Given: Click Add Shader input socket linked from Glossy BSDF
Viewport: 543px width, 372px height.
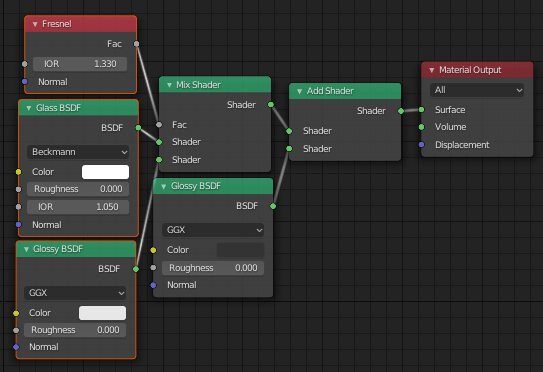Looking at the screenshot, I should click(289, 149).
